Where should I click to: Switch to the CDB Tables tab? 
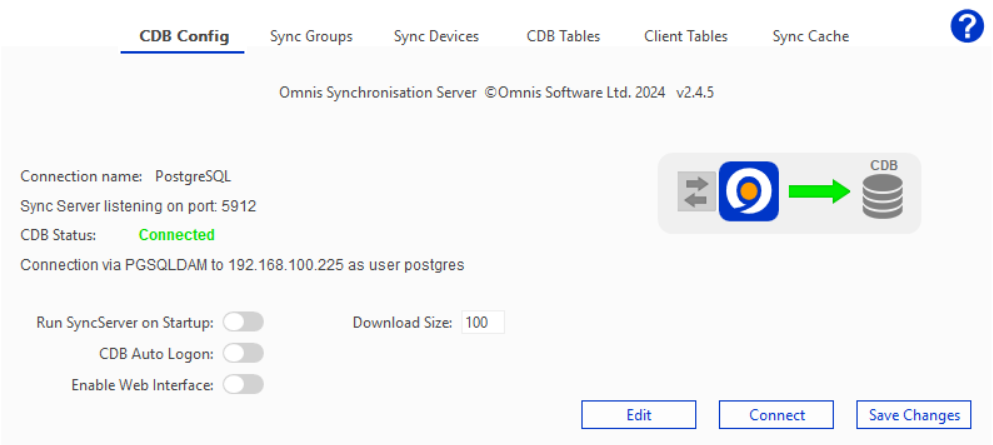click(x=563, y=36)
